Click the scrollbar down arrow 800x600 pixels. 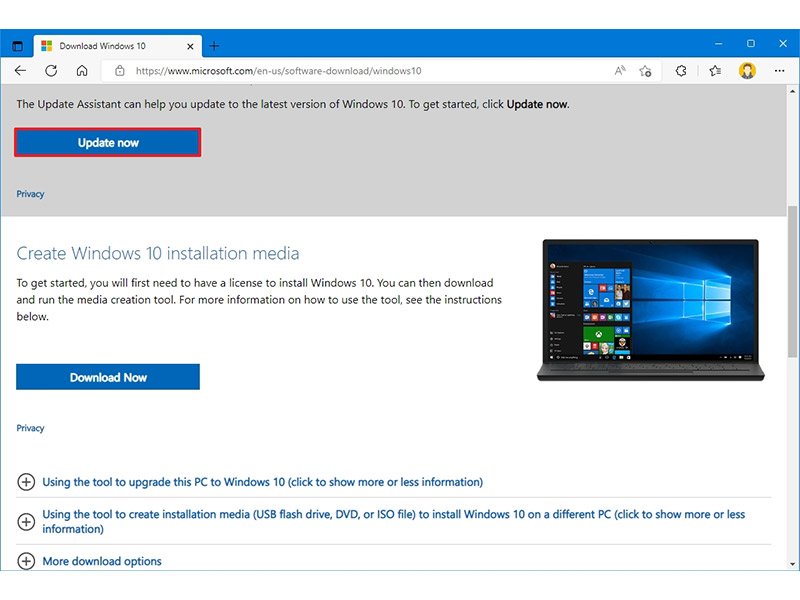(x=792, y=564)
